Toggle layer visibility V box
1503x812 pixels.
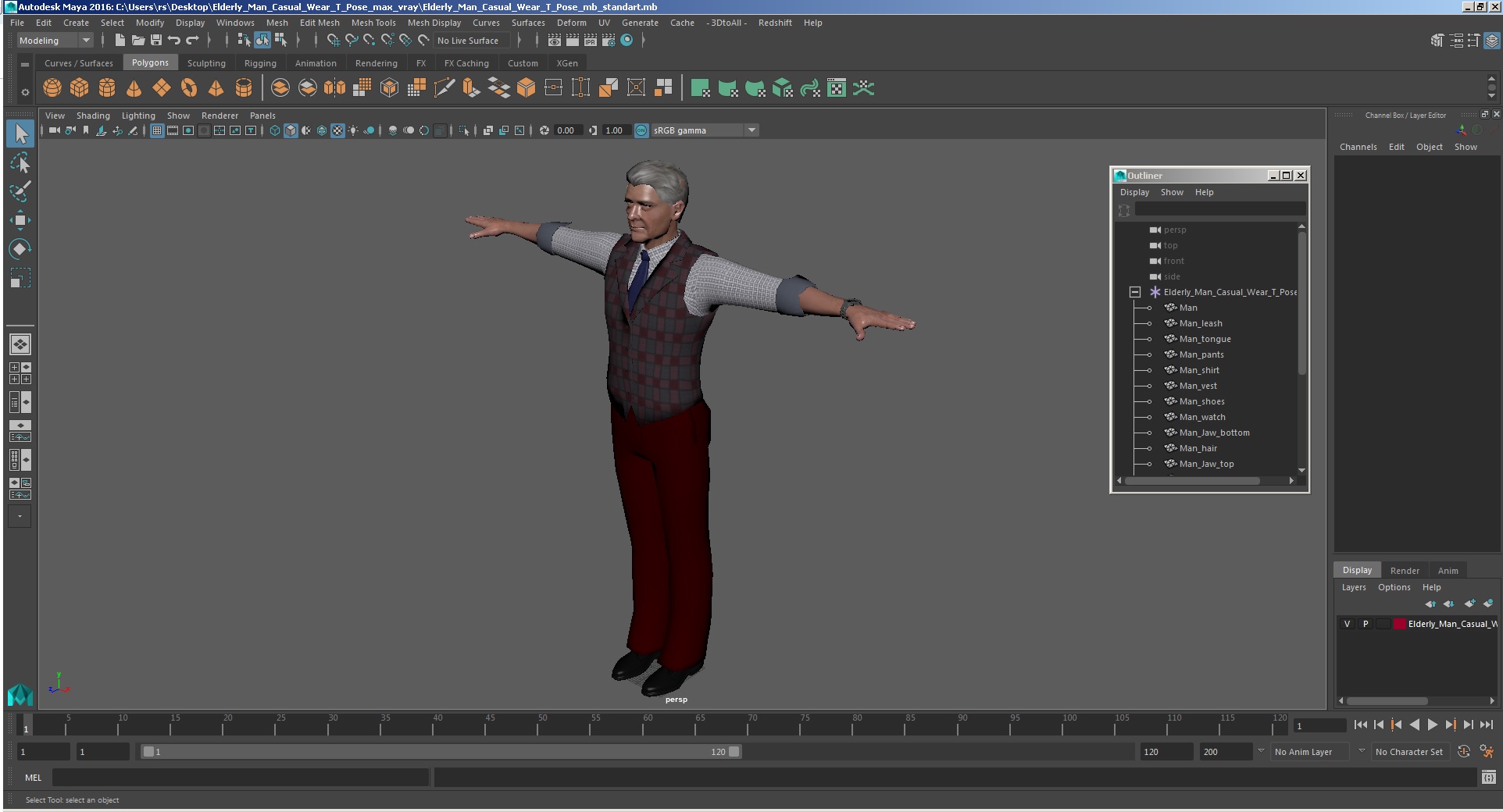pos(1347,624)
